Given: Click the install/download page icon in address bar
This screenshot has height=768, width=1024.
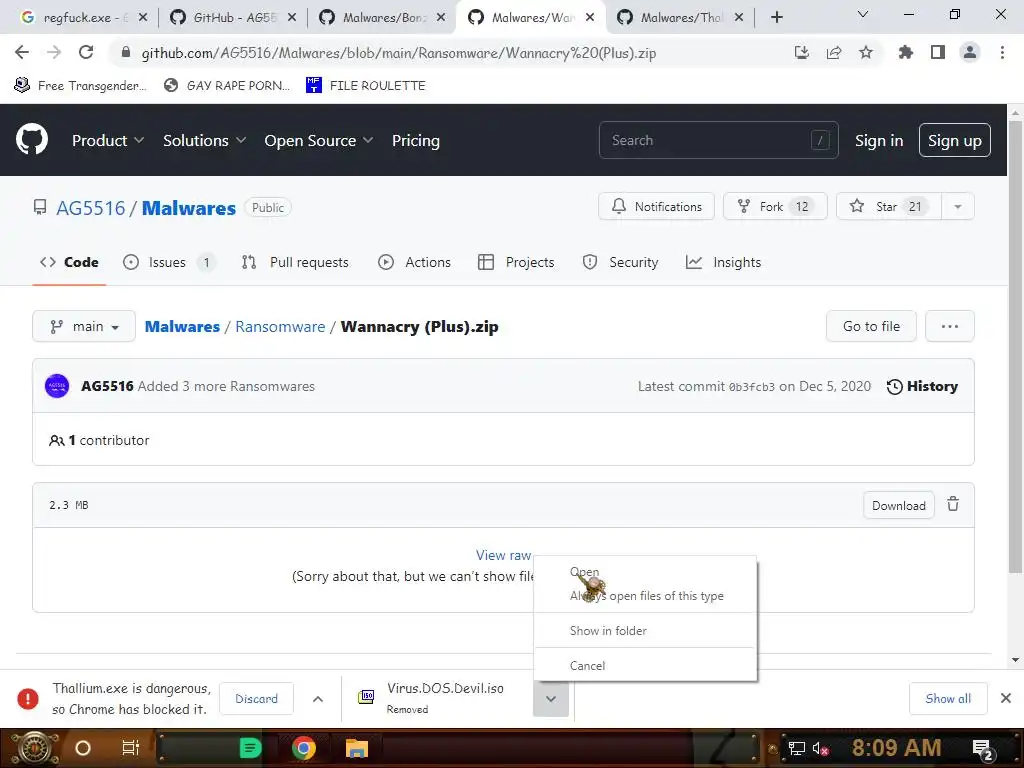Looking at the screenshot, I should pos(802,53).
